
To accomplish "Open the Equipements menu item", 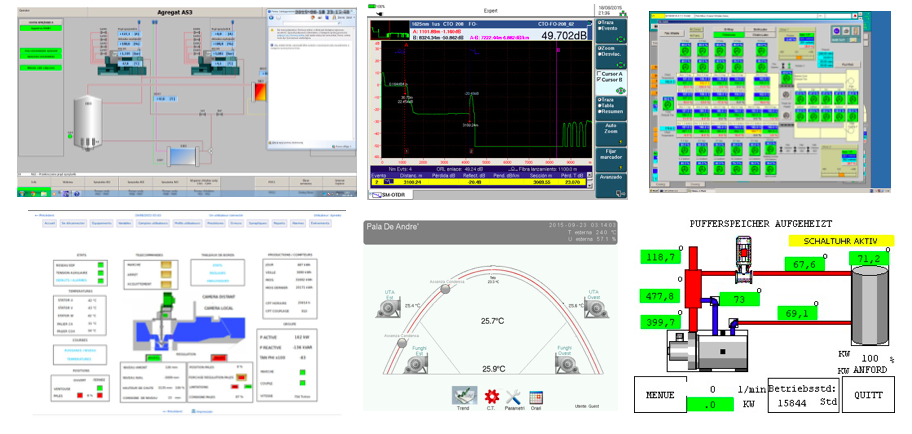I will tap(102, 223).
